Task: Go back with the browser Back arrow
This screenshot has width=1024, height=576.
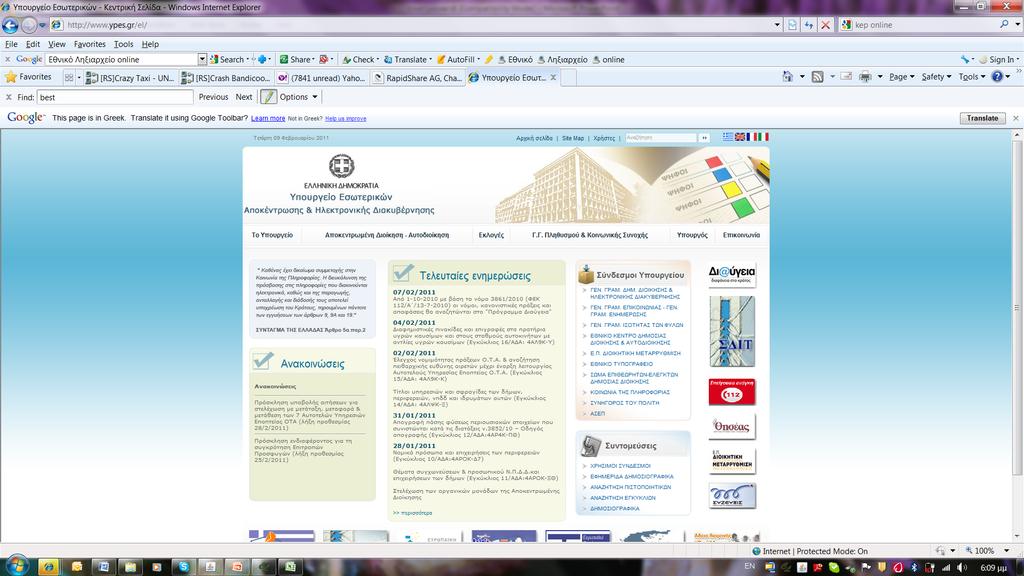Action: [x=10, y=25]
